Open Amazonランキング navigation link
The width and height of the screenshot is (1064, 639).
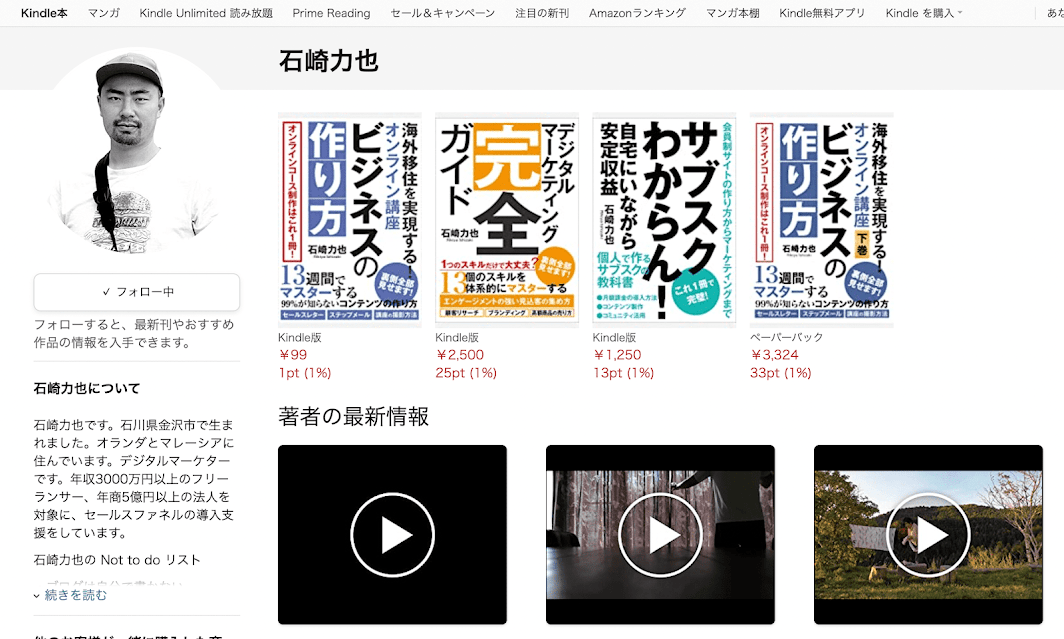click(637, 13)
